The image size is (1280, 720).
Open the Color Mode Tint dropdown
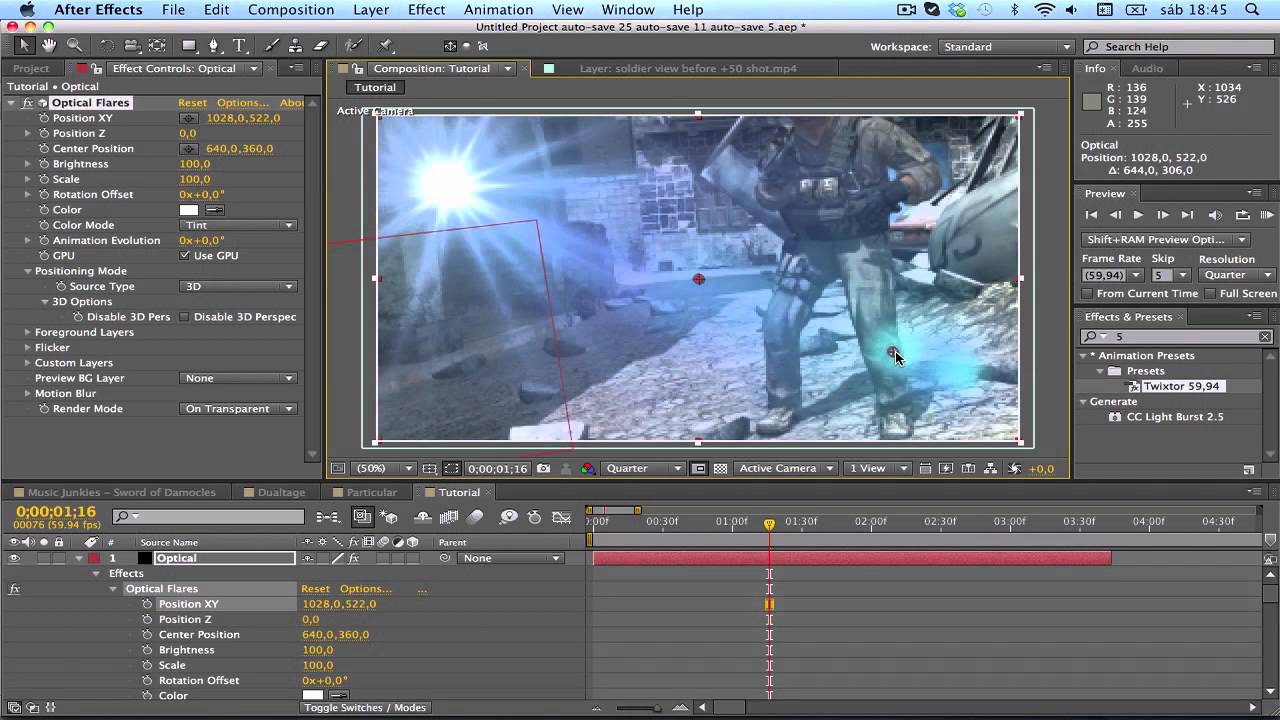(x=238, y=225)
